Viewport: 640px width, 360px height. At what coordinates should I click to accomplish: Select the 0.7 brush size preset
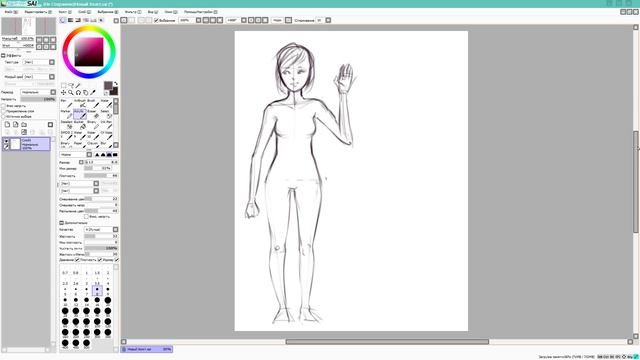[x=65, y=272]
